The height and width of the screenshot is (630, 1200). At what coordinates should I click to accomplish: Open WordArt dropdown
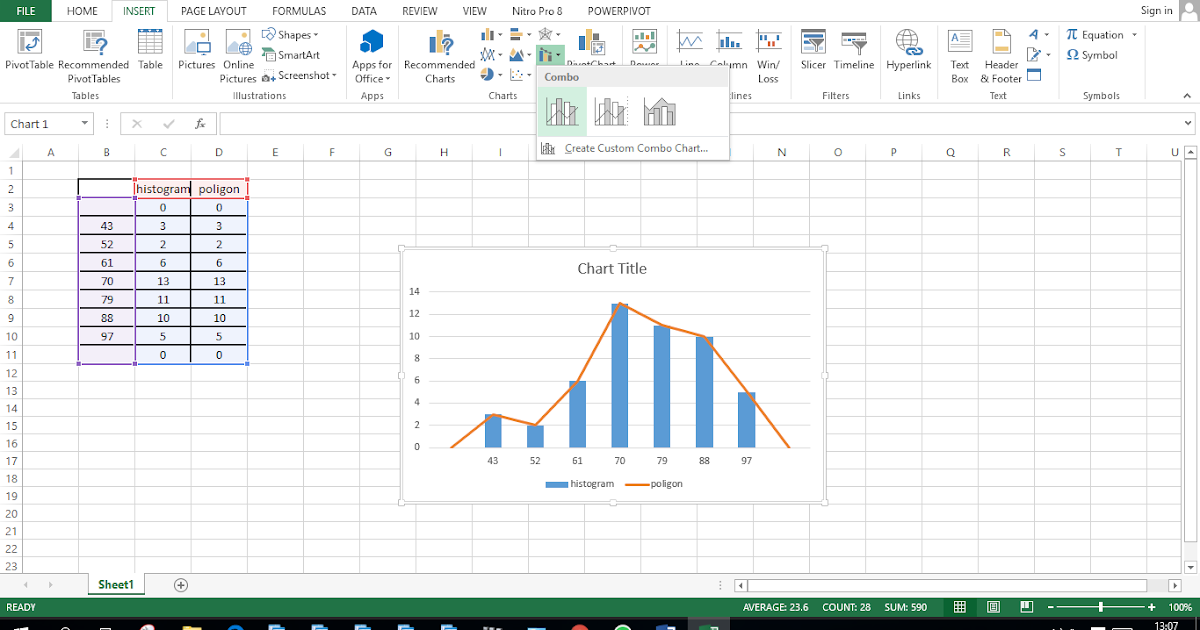(x=1037, y=35)
